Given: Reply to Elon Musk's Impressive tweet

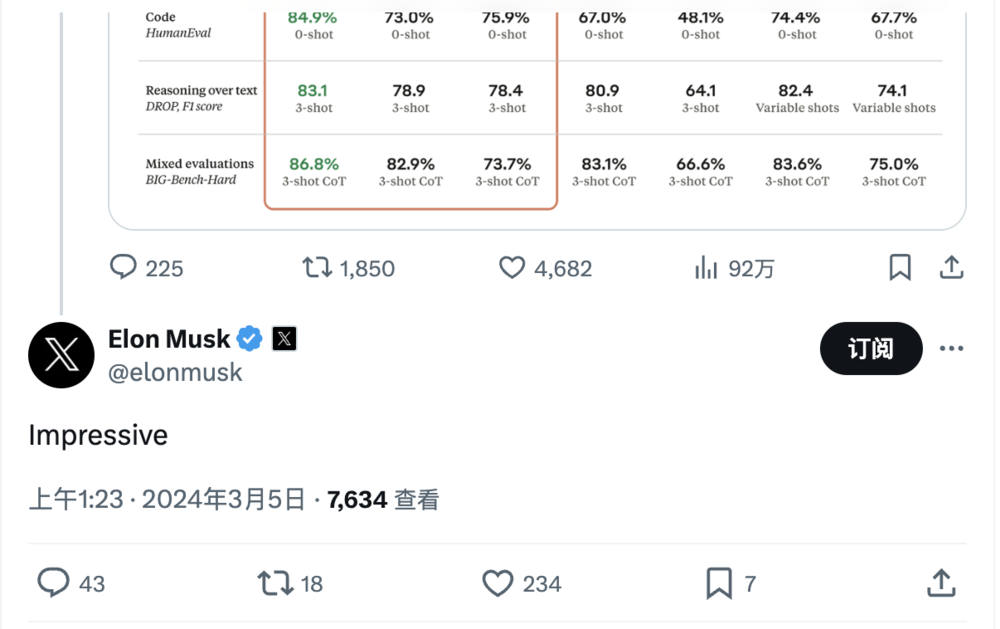Looking at the screenshot, I should click(55, 583).
